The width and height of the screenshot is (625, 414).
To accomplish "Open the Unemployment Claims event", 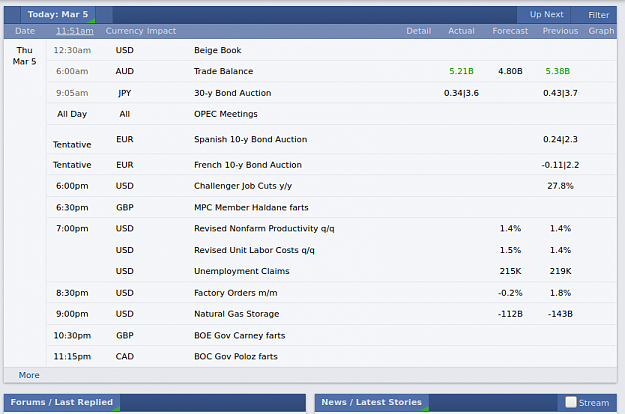I will [242, 271].
